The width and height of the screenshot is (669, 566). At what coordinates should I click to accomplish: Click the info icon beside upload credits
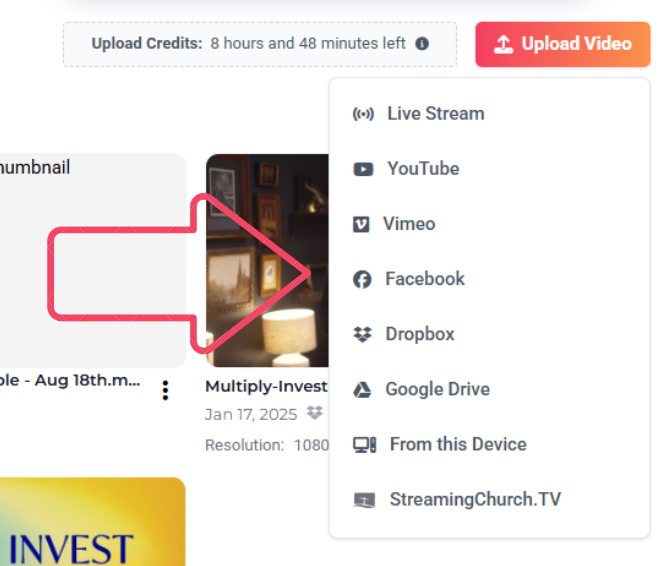[x=422, y=44]
